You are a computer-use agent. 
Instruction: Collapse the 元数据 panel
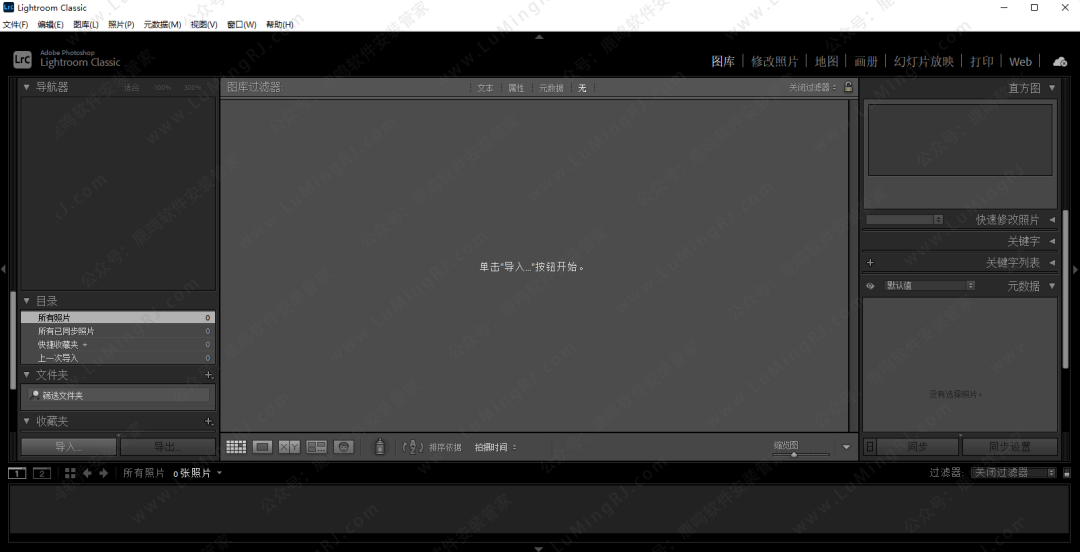click(1052, 286)
